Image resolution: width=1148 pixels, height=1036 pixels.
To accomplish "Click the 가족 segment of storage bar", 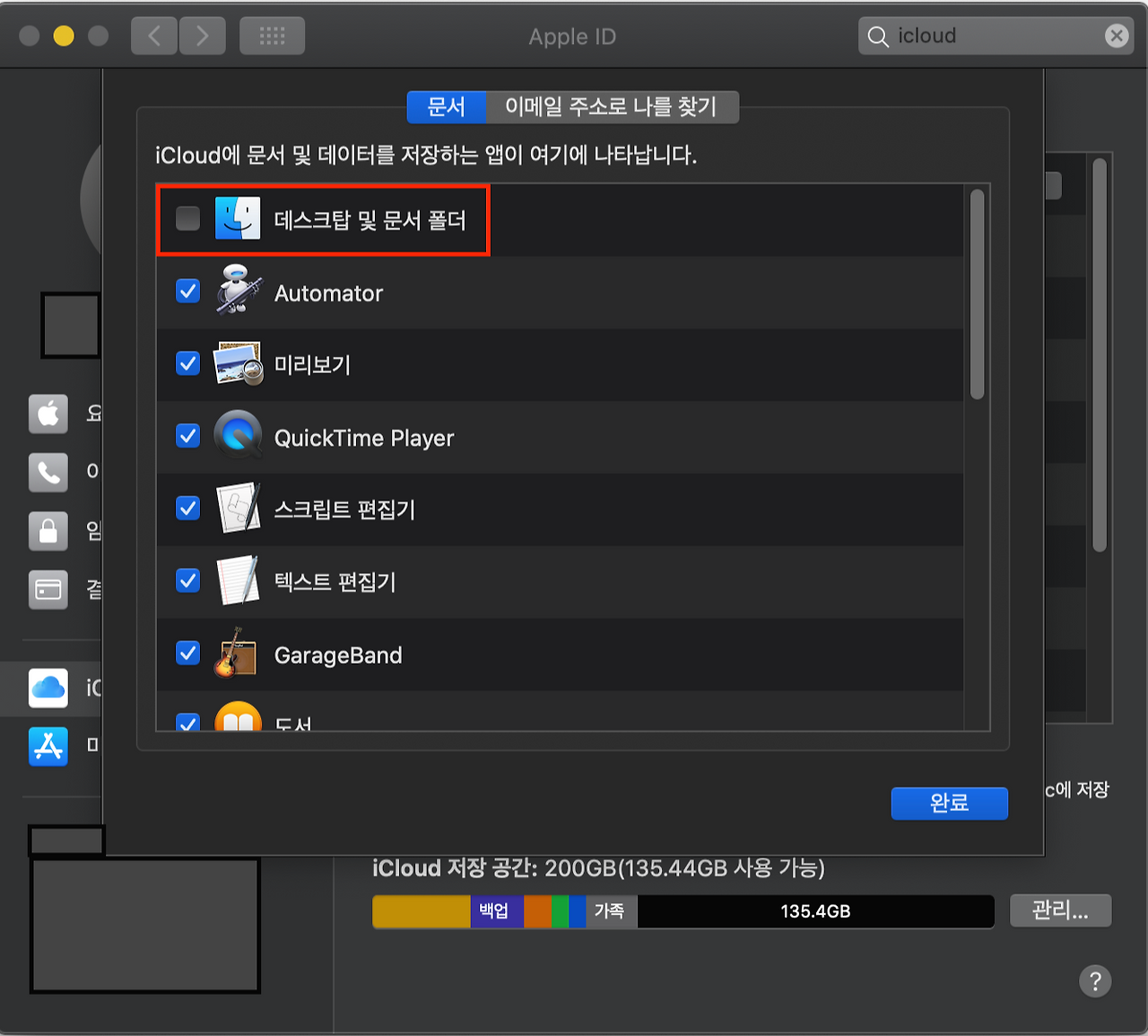I will [x=612, y=911].
